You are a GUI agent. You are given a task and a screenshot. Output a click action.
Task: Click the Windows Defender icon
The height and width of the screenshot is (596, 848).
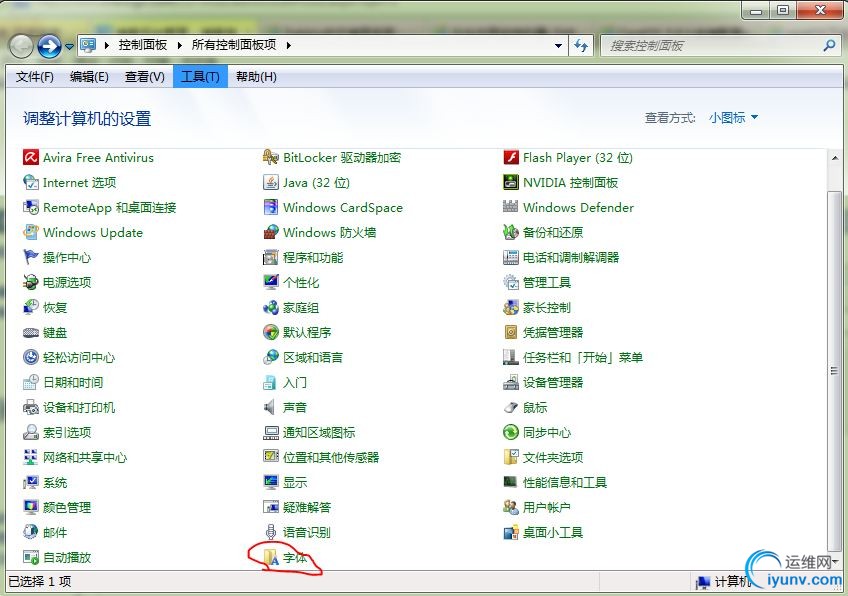click(511, 207)
